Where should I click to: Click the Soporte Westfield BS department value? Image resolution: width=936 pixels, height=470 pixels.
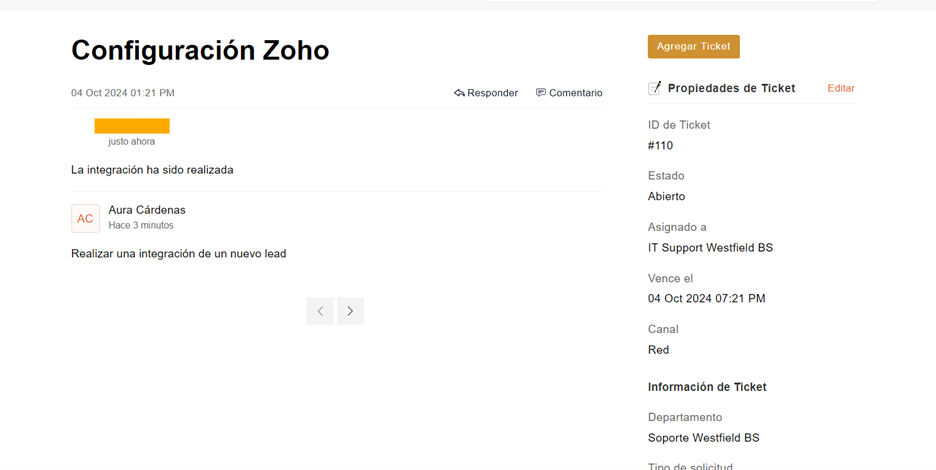703,438
